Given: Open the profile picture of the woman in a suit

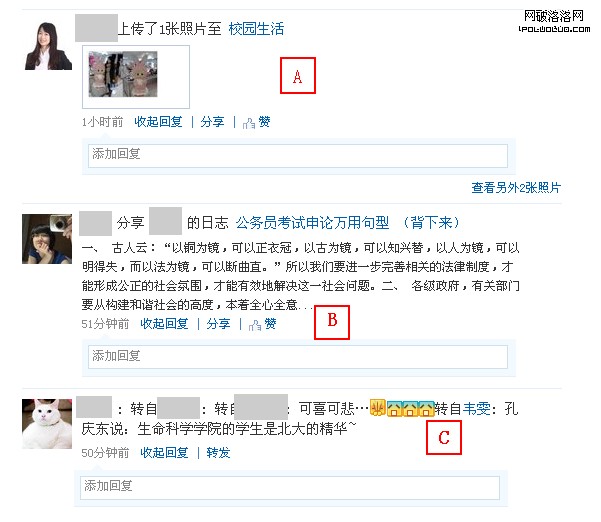Looking at the screenshot, I should pyautogui.click(x=48, y=46).
